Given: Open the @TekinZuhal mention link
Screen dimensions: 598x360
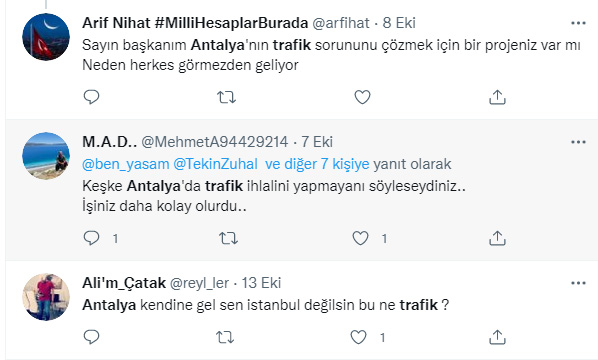Looking at the screenshot, I should (x=215, y=164).
